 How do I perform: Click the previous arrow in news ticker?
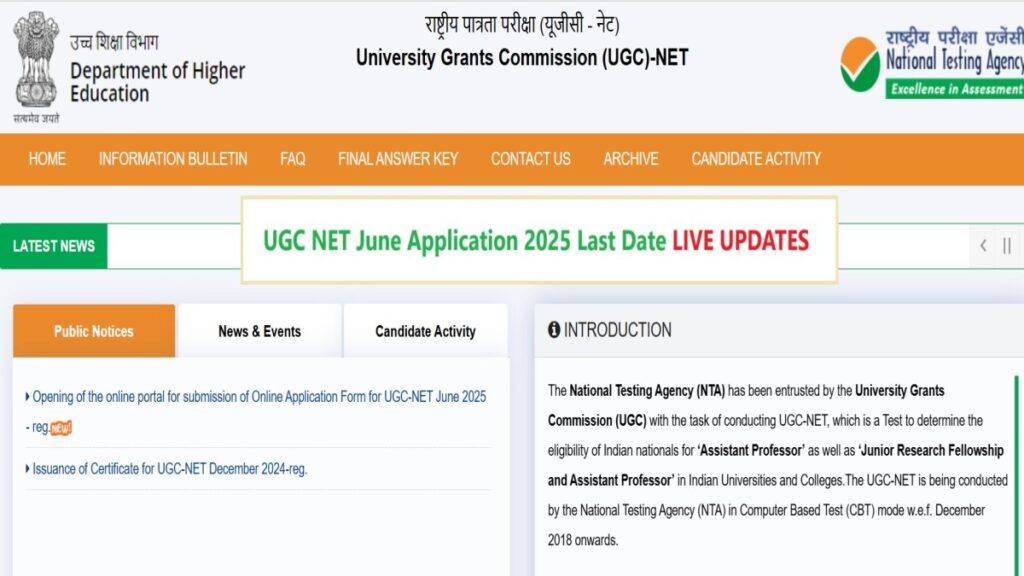click(x=983, y=246)
